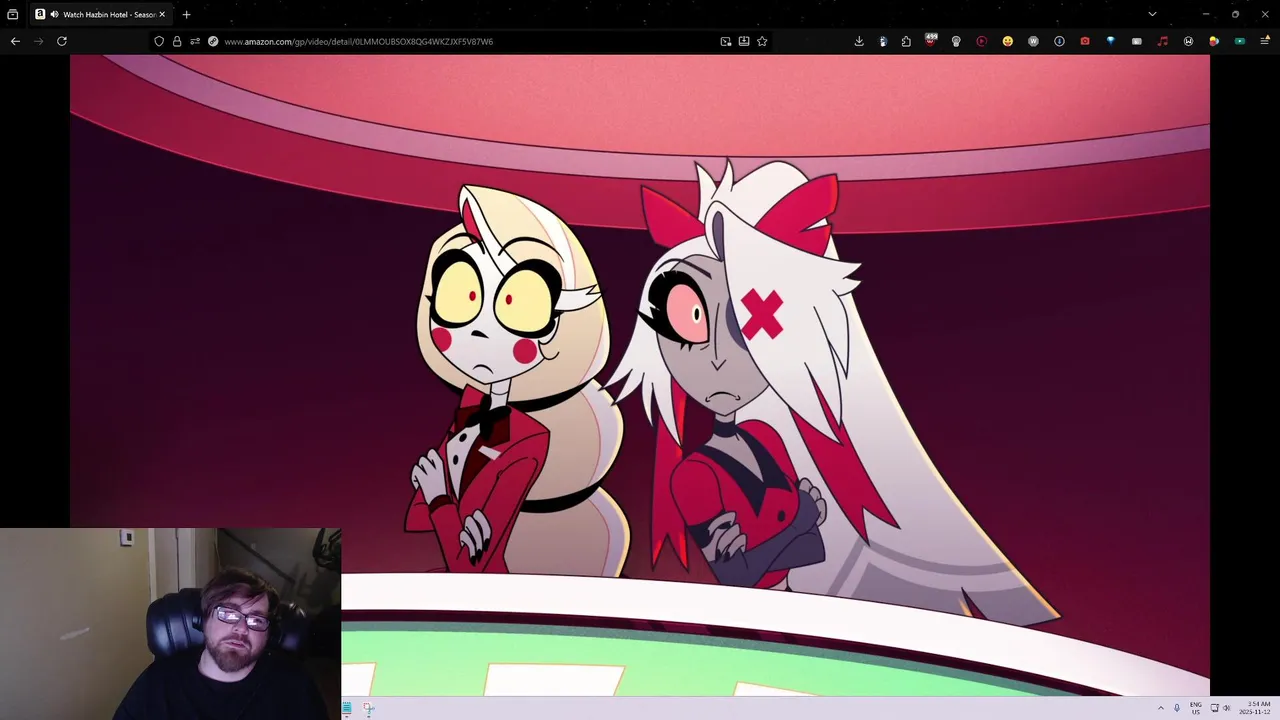Go forward to the next page
Screen dimensions: 1280x720
point(39,41)
